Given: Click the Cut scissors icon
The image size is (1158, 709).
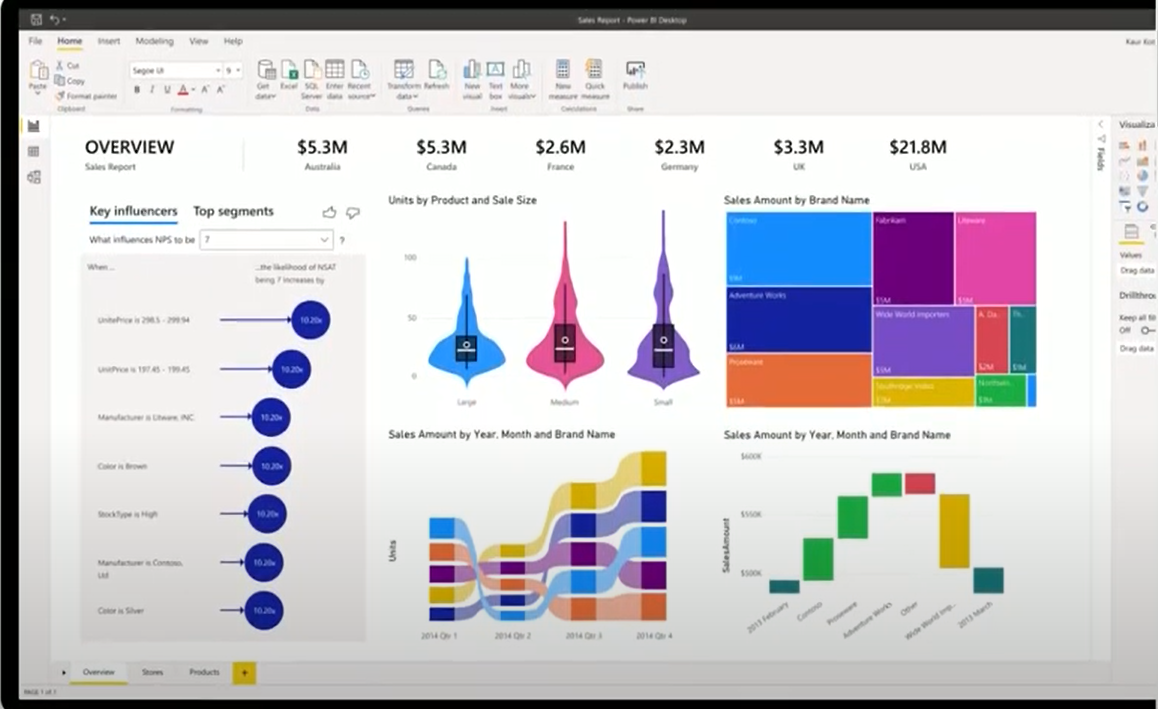Looking at the screenshot, I should (x=61, y=65).
